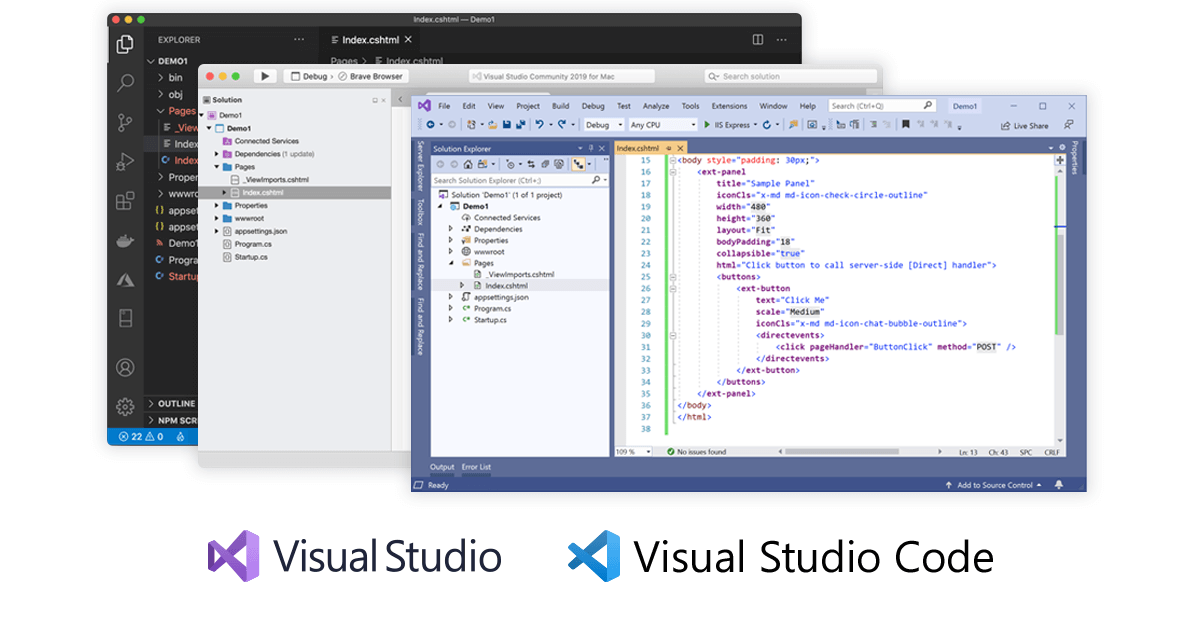Open Server Explorer side tab
Viewport: 1200px width, 628px height.
coord(420,167)
